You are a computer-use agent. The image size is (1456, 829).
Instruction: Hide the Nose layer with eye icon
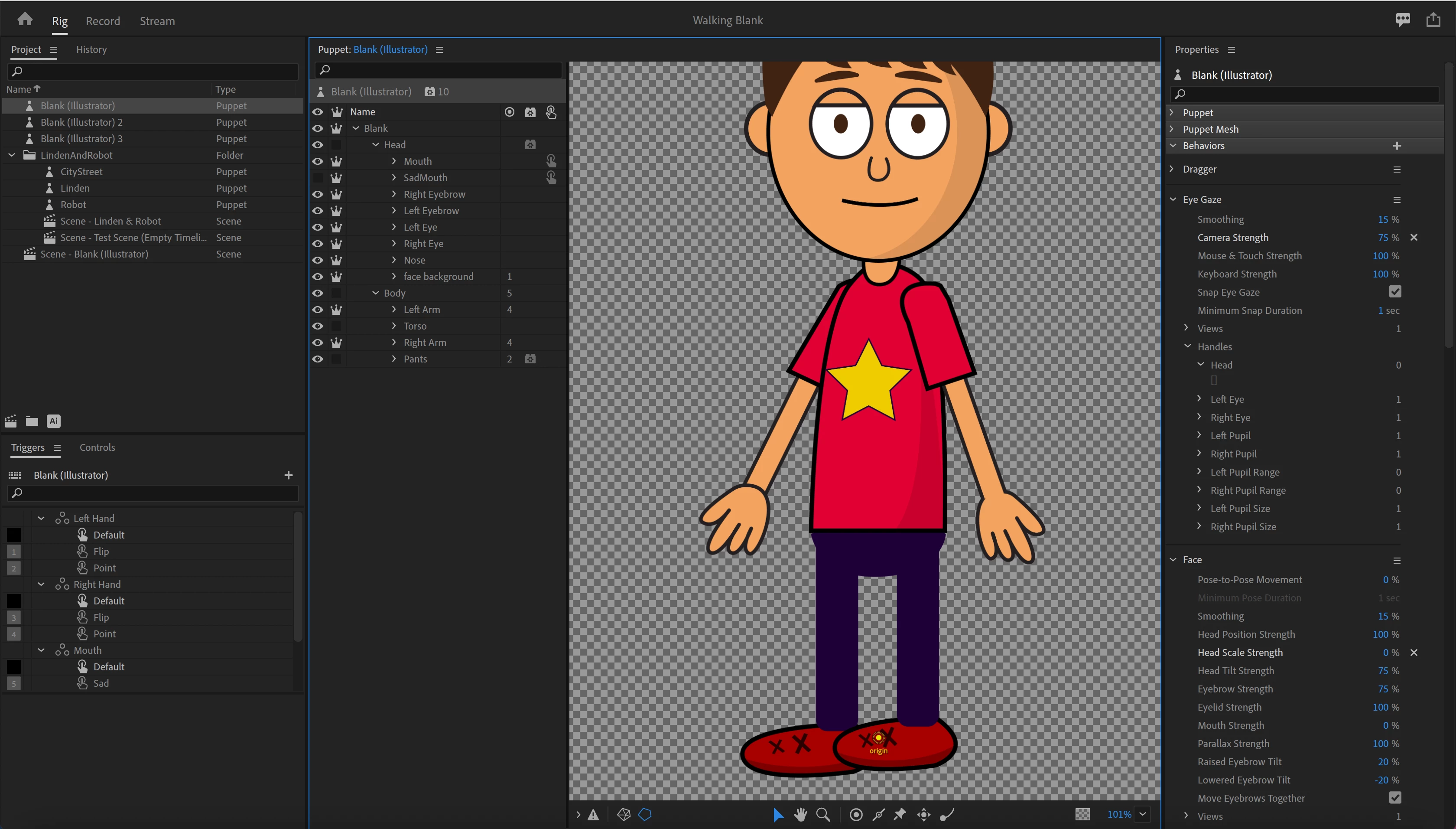pyautogui.click(x=318, y=260)
